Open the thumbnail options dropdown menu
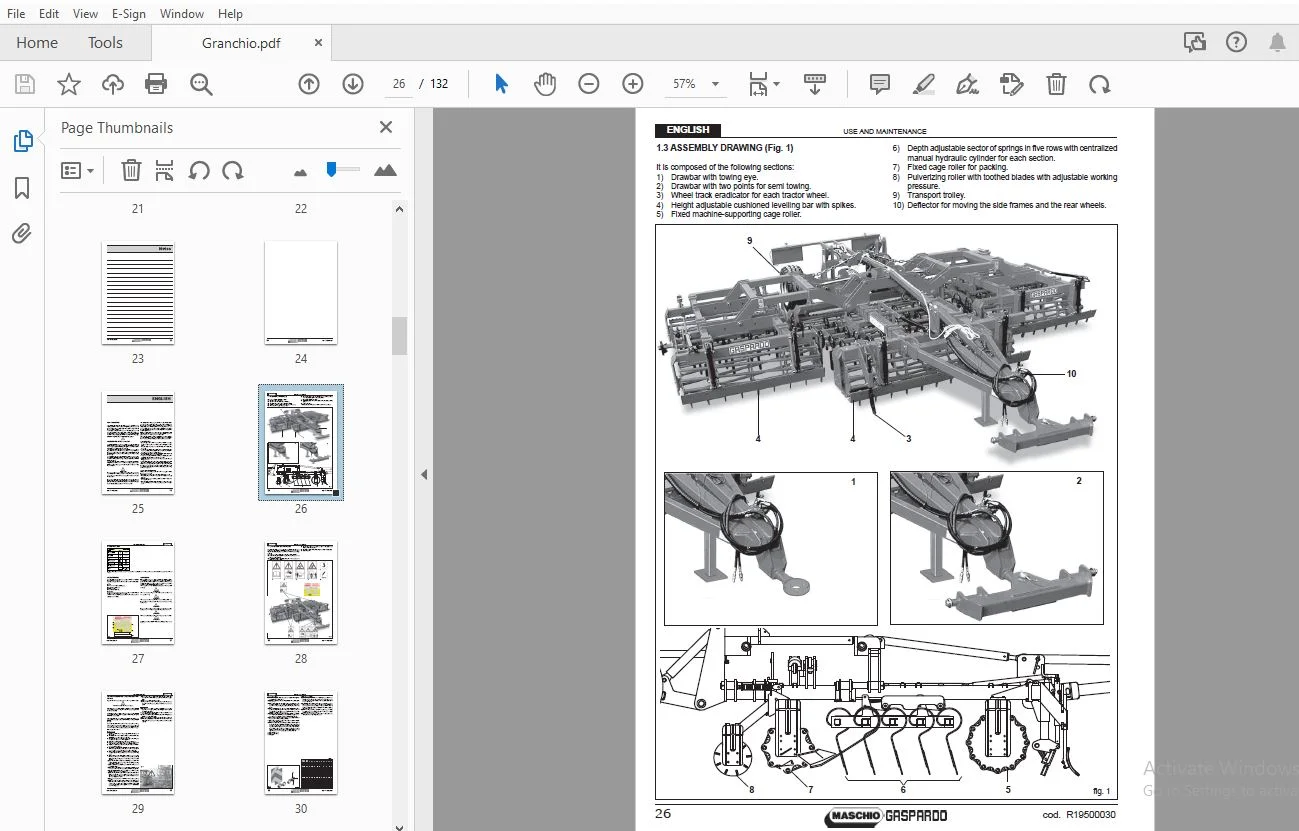Image resolution: width=1299 pixels, height=831 pixels. point(77,170)
